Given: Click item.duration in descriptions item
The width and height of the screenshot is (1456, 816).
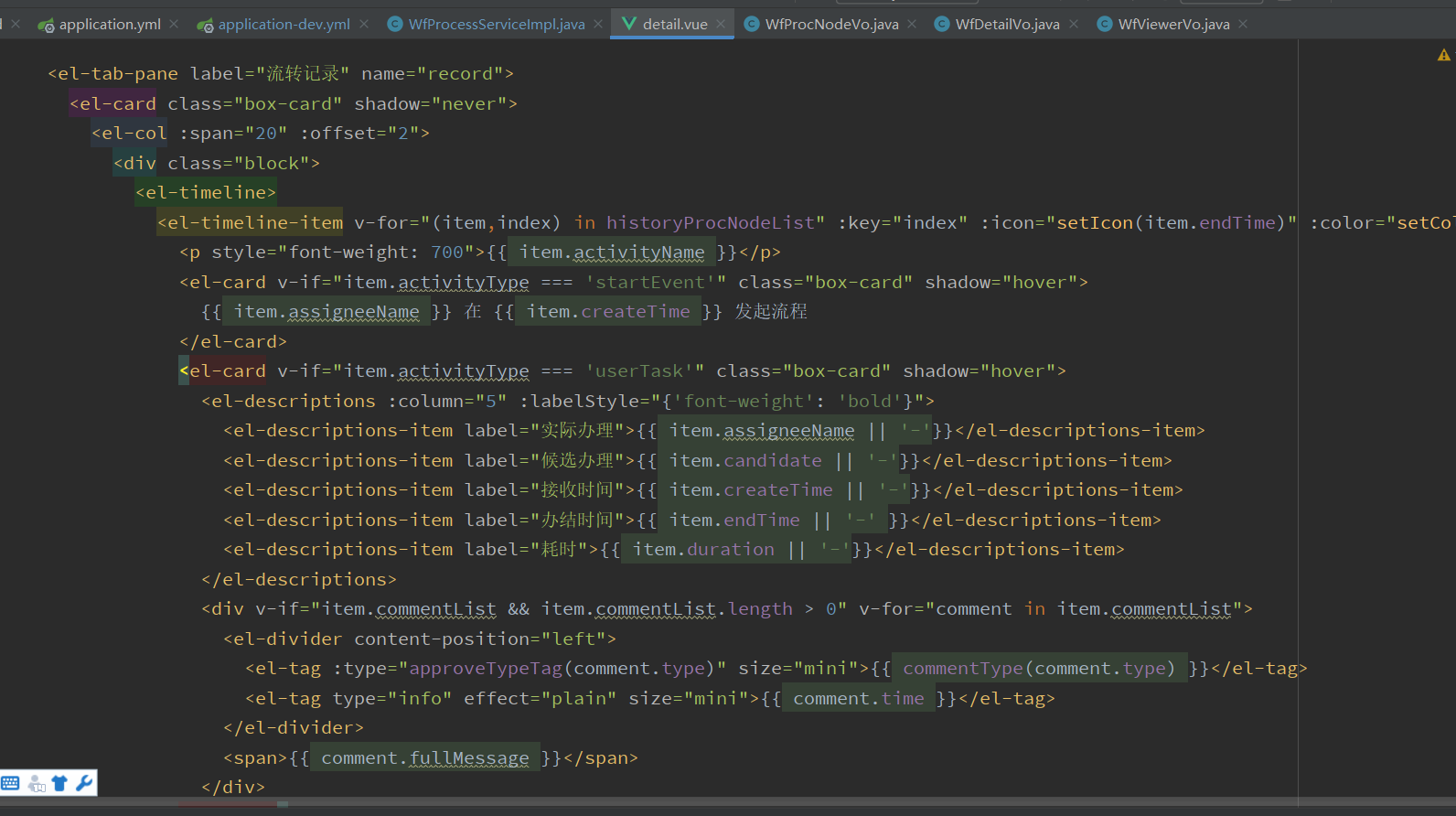Looking at the screenshot, I should click(703, 549).
